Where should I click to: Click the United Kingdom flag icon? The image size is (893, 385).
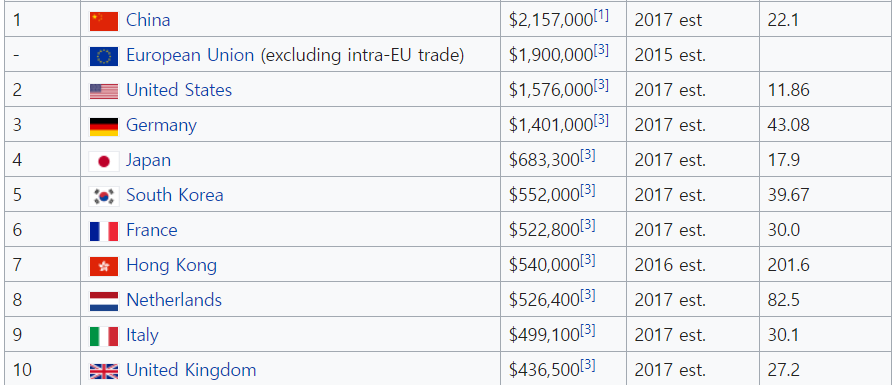(x=104, y=371)
